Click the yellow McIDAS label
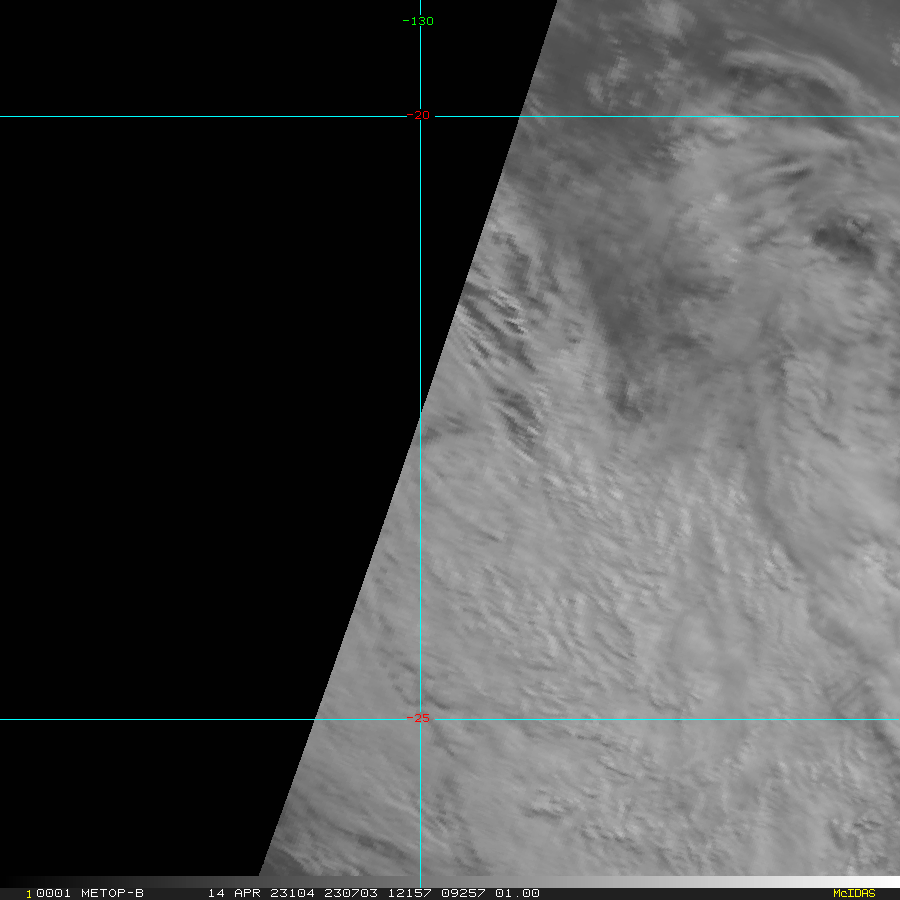The image size is (900, 900). coord(854,893)
